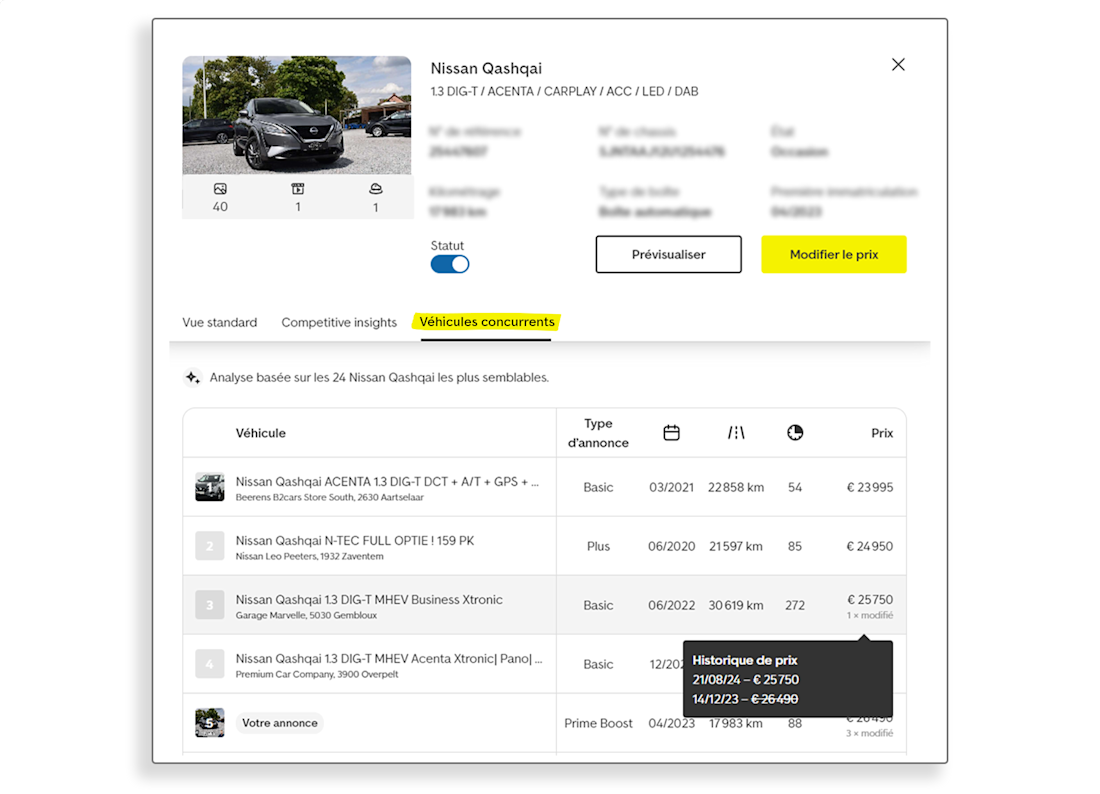The image size is (1100, 794).
Task: Click thumbnail of Votre annonce row 5
Action: (x=210, y=723)
